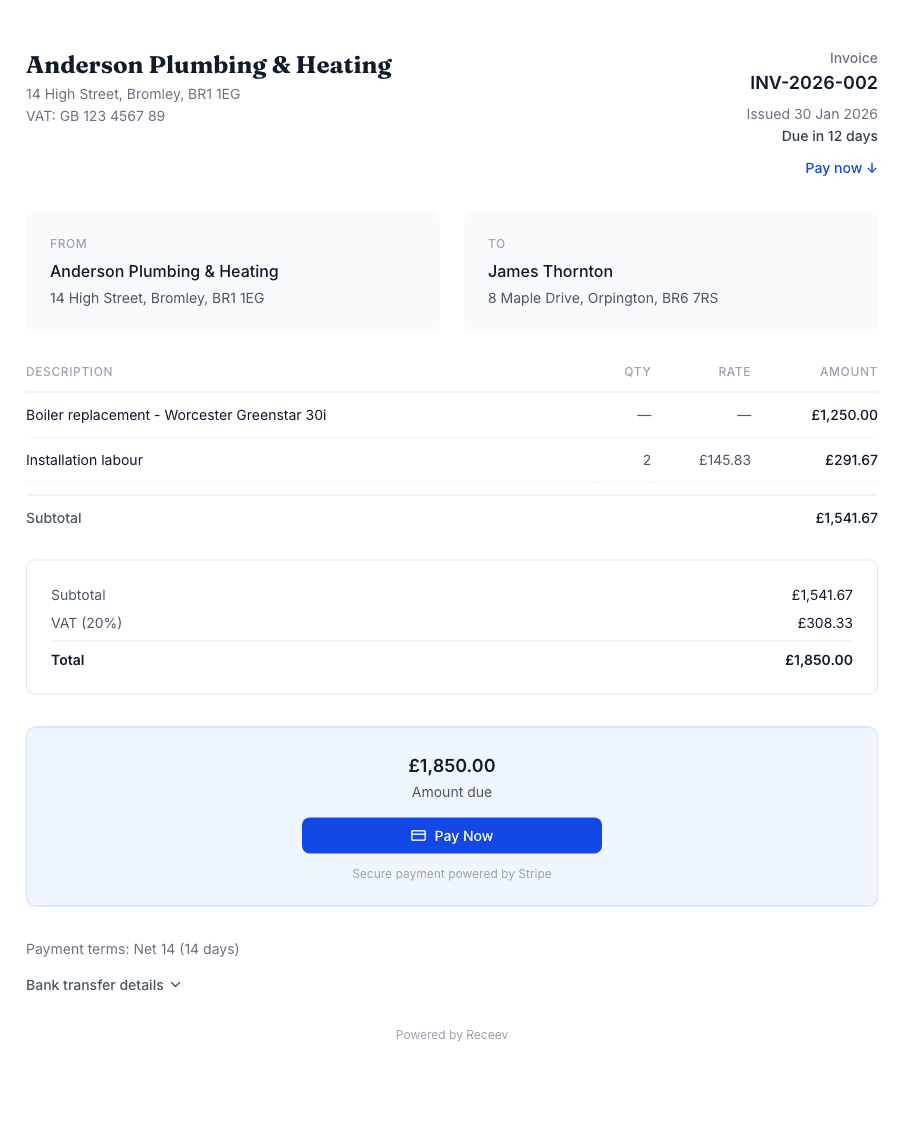Select the invoice number INV-2026-002

pos(813,83)
